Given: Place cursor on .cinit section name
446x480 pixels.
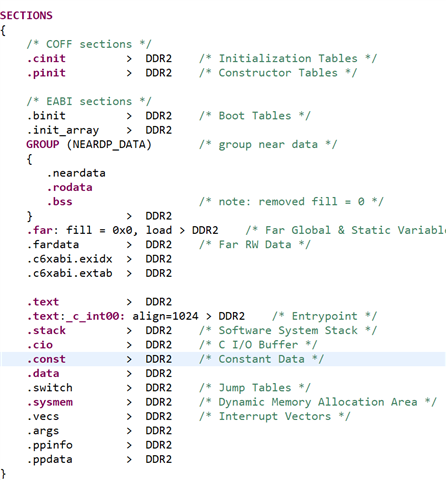Looking at the screenshot, I should click(x=46, y=58).
